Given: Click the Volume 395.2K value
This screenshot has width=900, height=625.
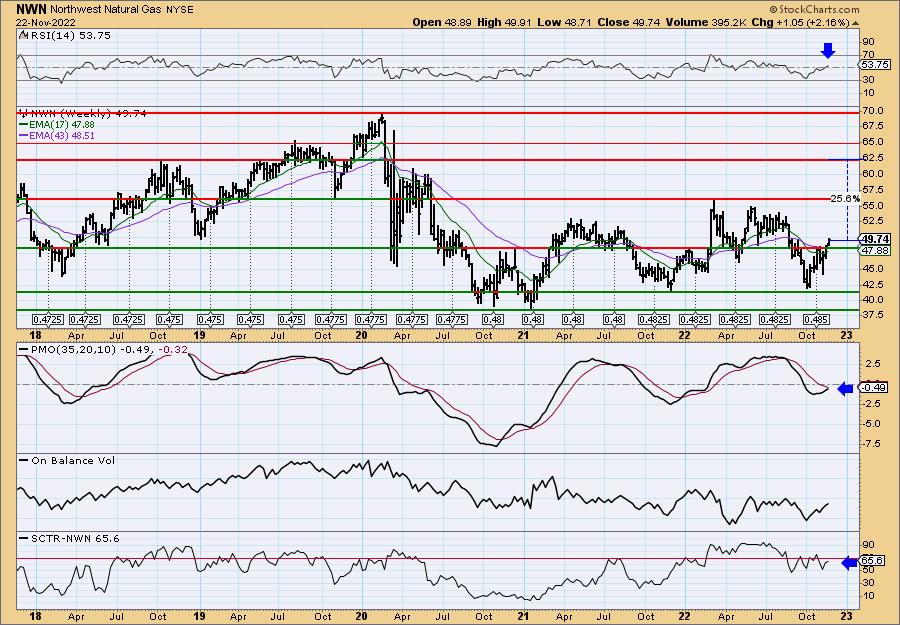Looking at the screenshot, I should [707, 22].
